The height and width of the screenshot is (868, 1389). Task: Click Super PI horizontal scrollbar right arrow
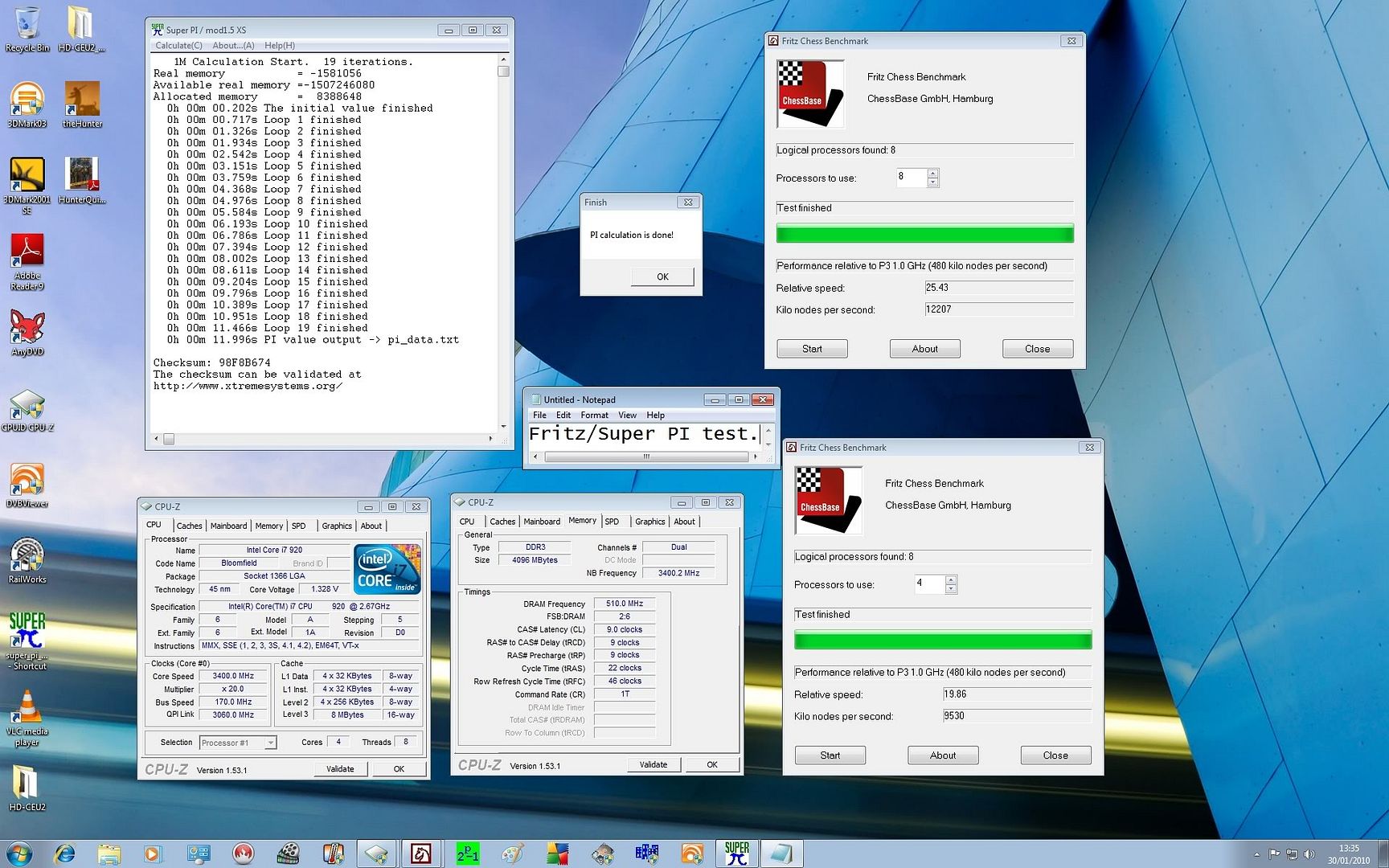[x=490, y=439]
